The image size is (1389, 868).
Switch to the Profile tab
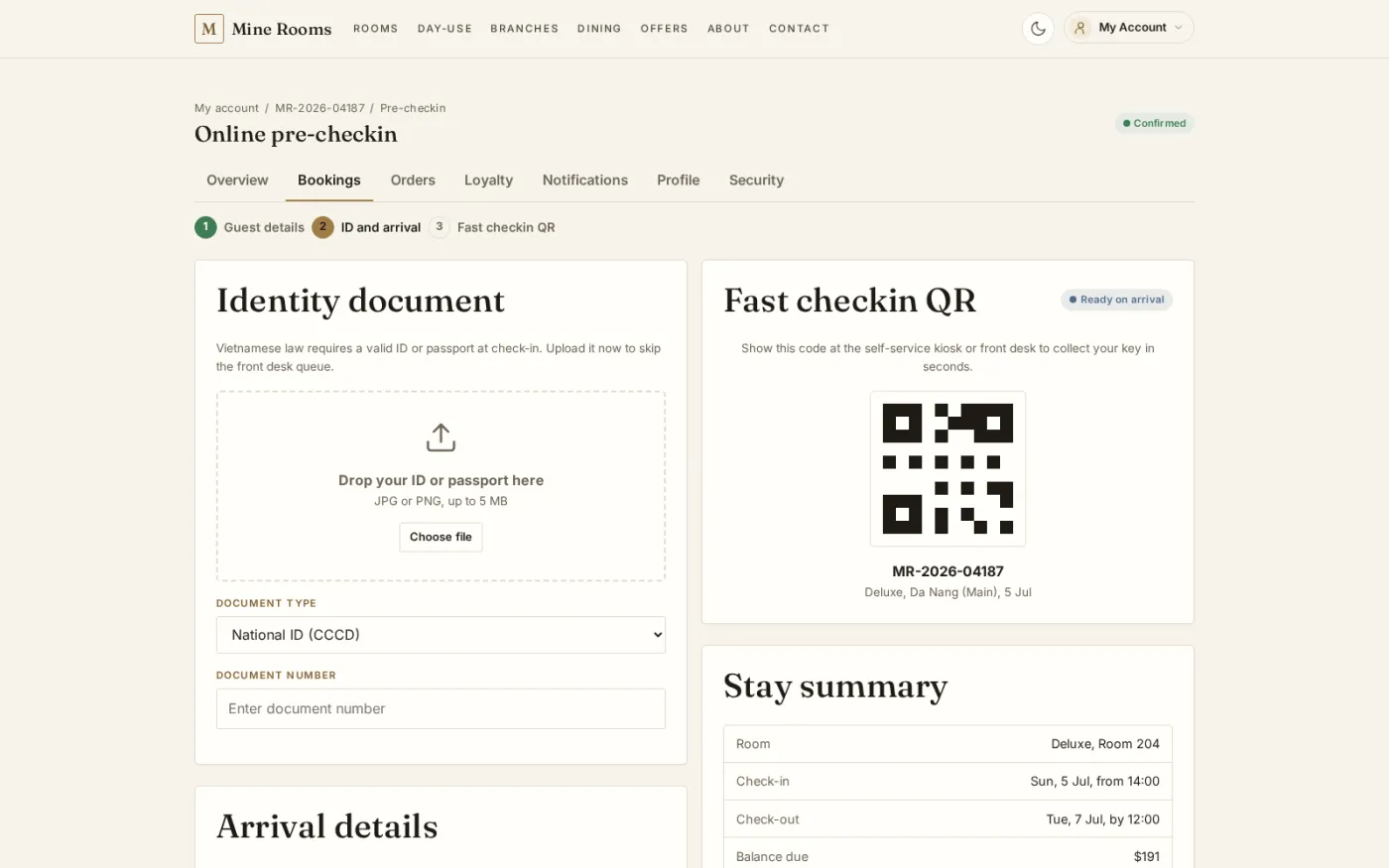678,181
